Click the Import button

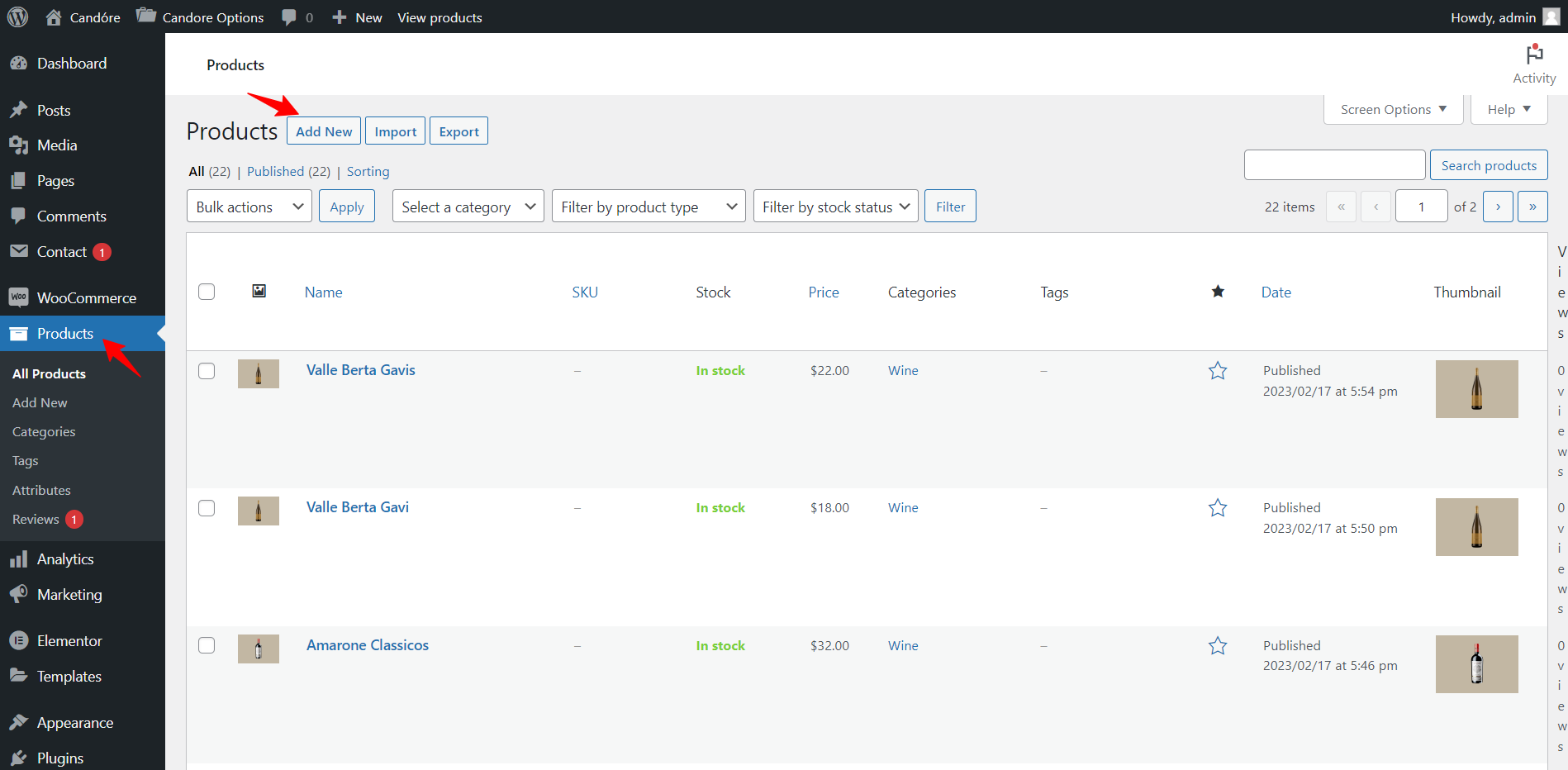(396, 131)
